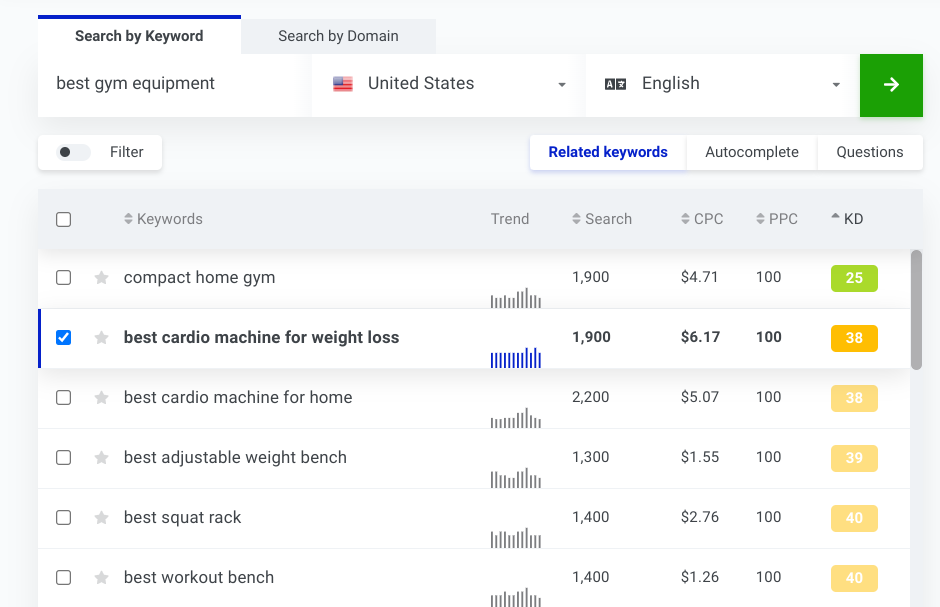Star the 'compact home gym' keyword
Image resolution: width=940 pixels, height=607 pixels.
pos(101,278)
